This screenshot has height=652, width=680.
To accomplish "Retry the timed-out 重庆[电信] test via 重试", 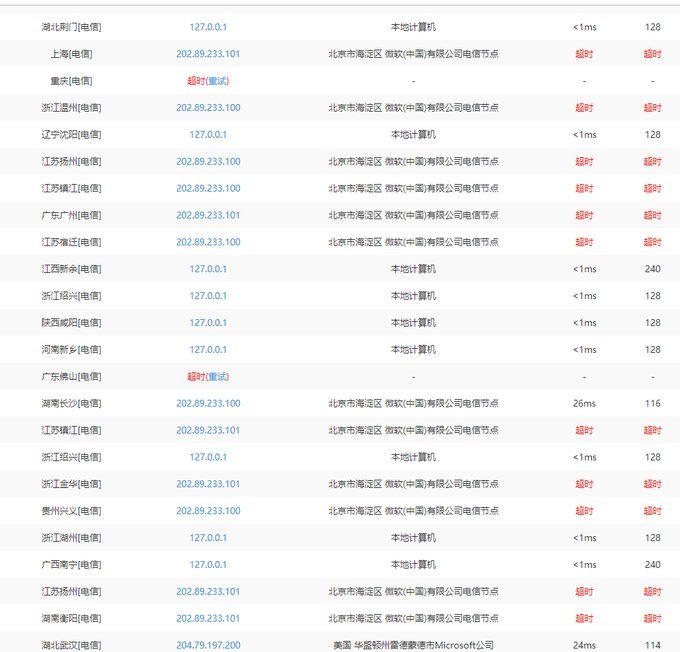I will [x=217, y=81].
